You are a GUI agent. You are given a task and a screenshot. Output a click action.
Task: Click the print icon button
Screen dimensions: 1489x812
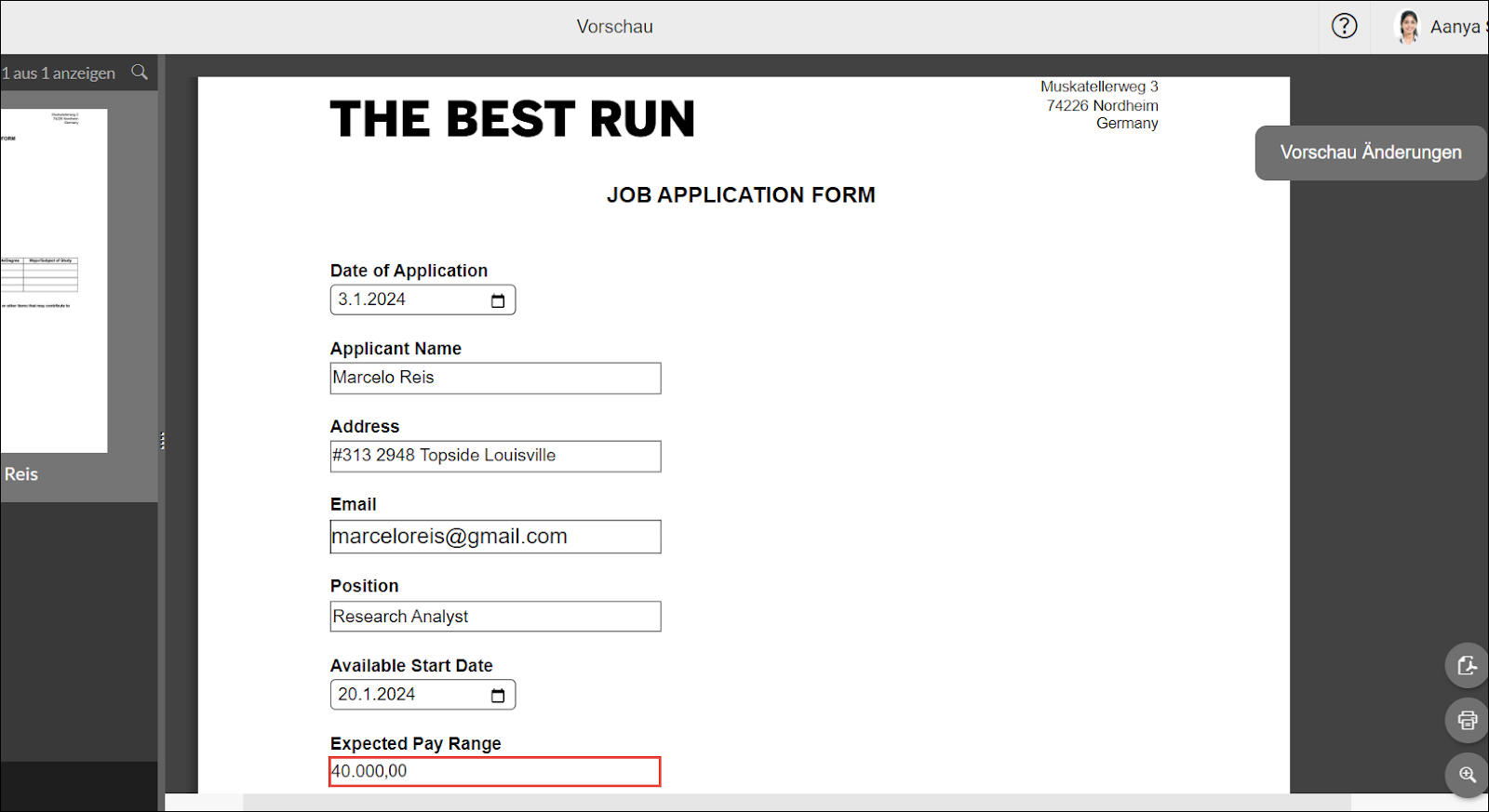1467,720
